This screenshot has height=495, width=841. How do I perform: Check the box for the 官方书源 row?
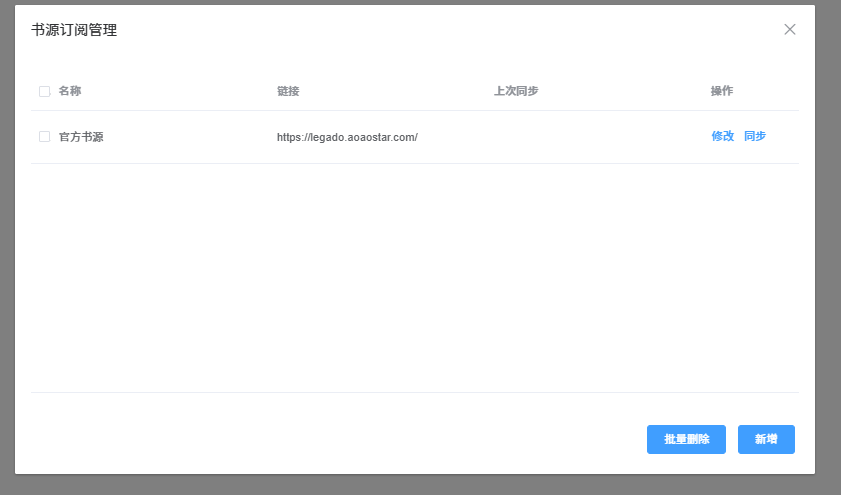pos(45,137)
